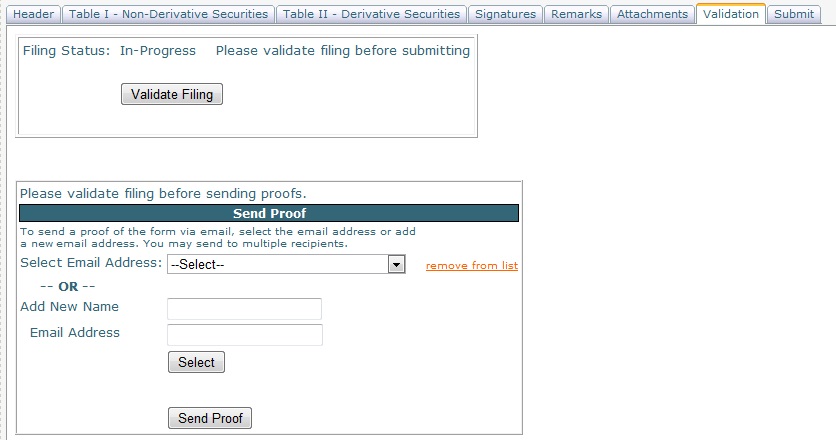Switch to Table I - Non-Derivative Securities tab
The height and width of the screenshot is (440, 836).
[168, 14]
